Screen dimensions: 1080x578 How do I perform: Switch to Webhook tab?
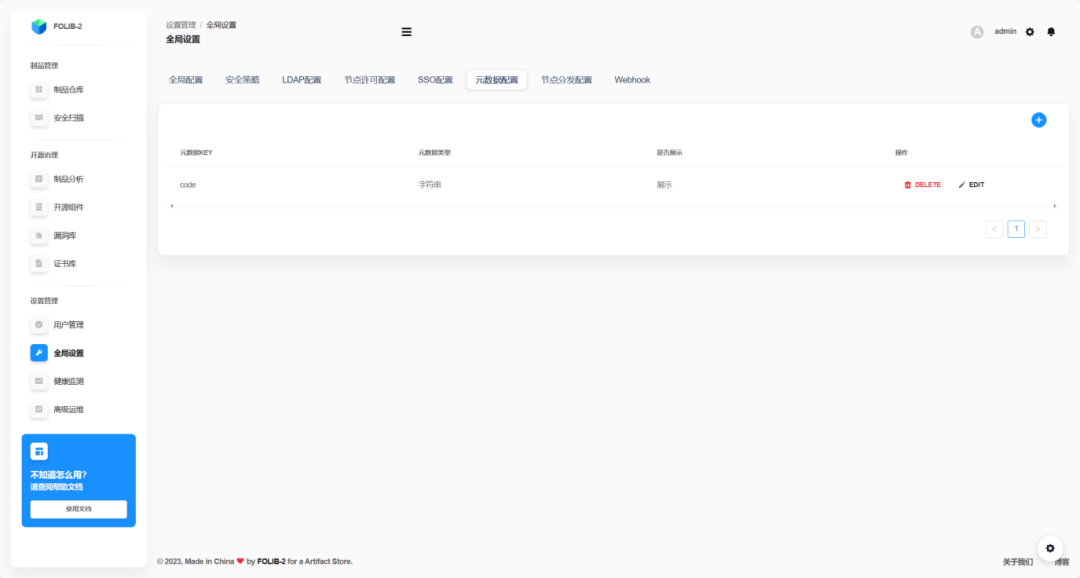[x=632, y=80]
